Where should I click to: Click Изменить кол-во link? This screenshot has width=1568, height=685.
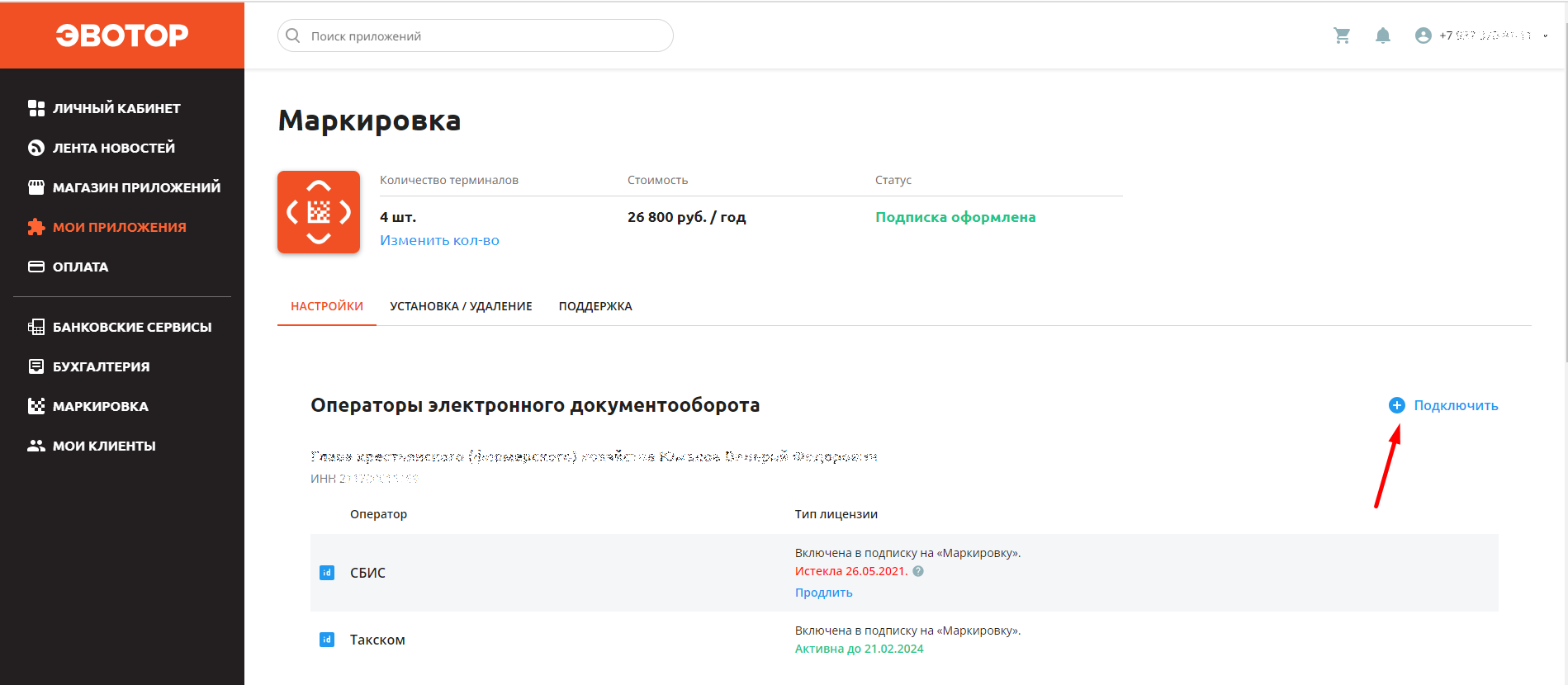[439, 240]
